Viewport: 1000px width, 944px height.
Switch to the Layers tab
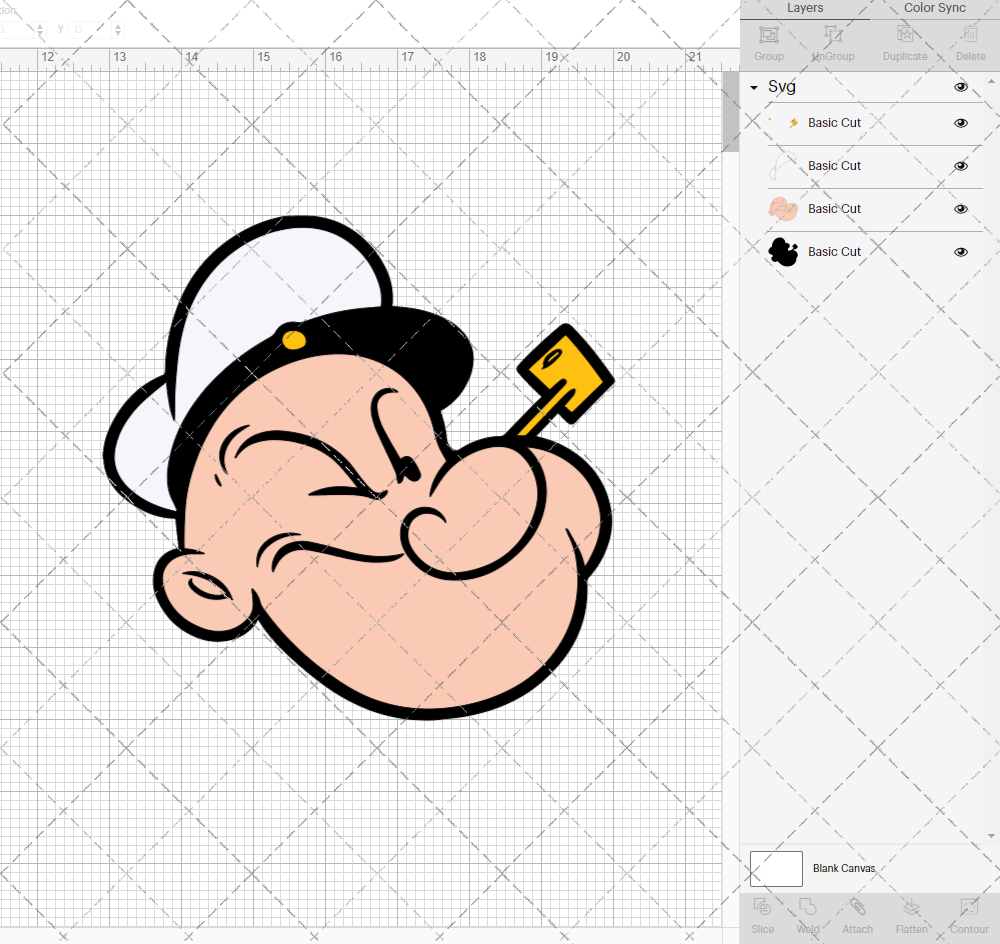click(x=805, y=8)
